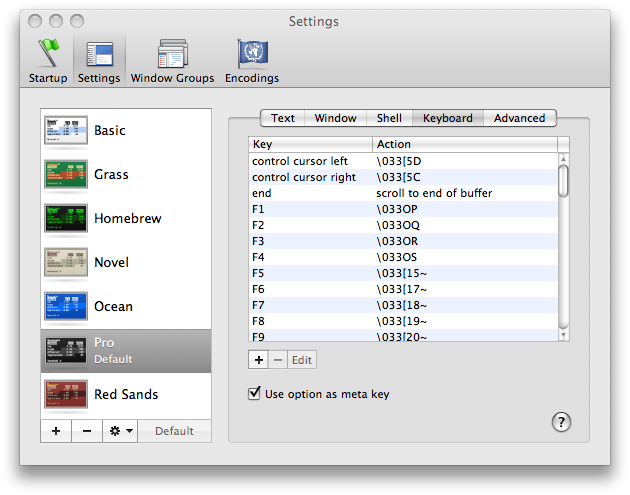Select the Pro default profile
This screenshot has height=495, width=630.
pos(126,351)
